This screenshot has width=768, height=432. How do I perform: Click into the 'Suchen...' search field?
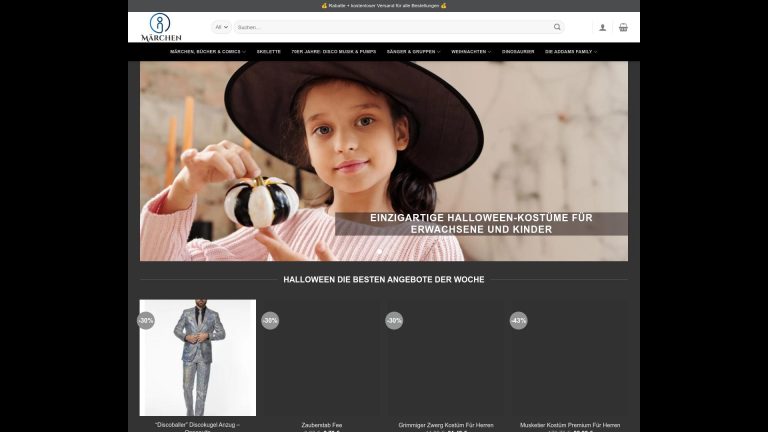click(390, 27)
